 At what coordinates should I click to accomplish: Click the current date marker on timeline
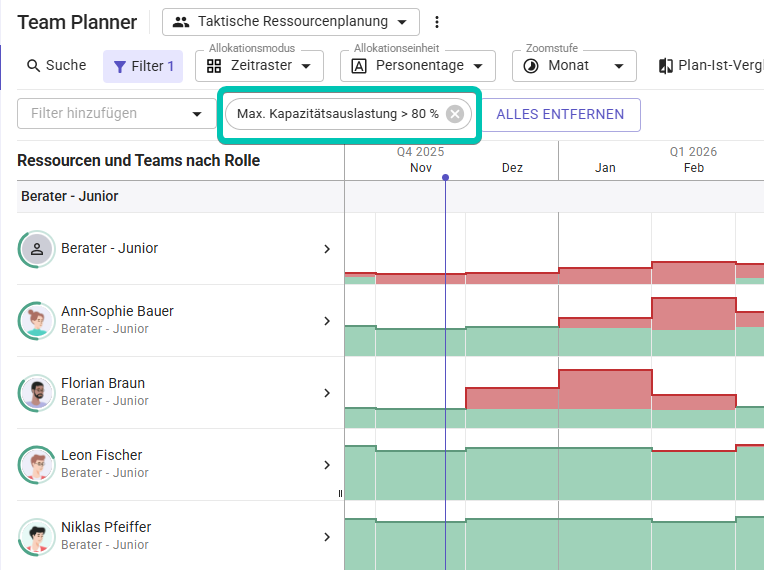click(x=445, y=178)
